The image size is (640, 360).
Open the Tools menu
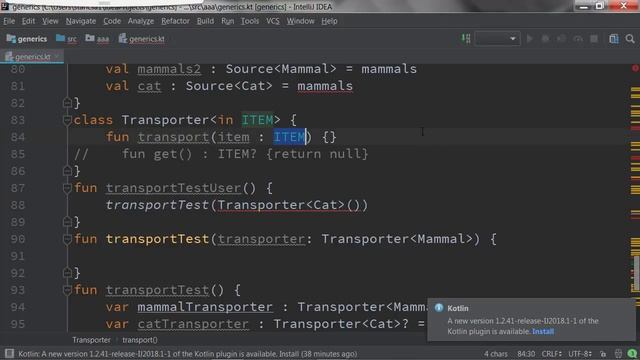[250, 21]
